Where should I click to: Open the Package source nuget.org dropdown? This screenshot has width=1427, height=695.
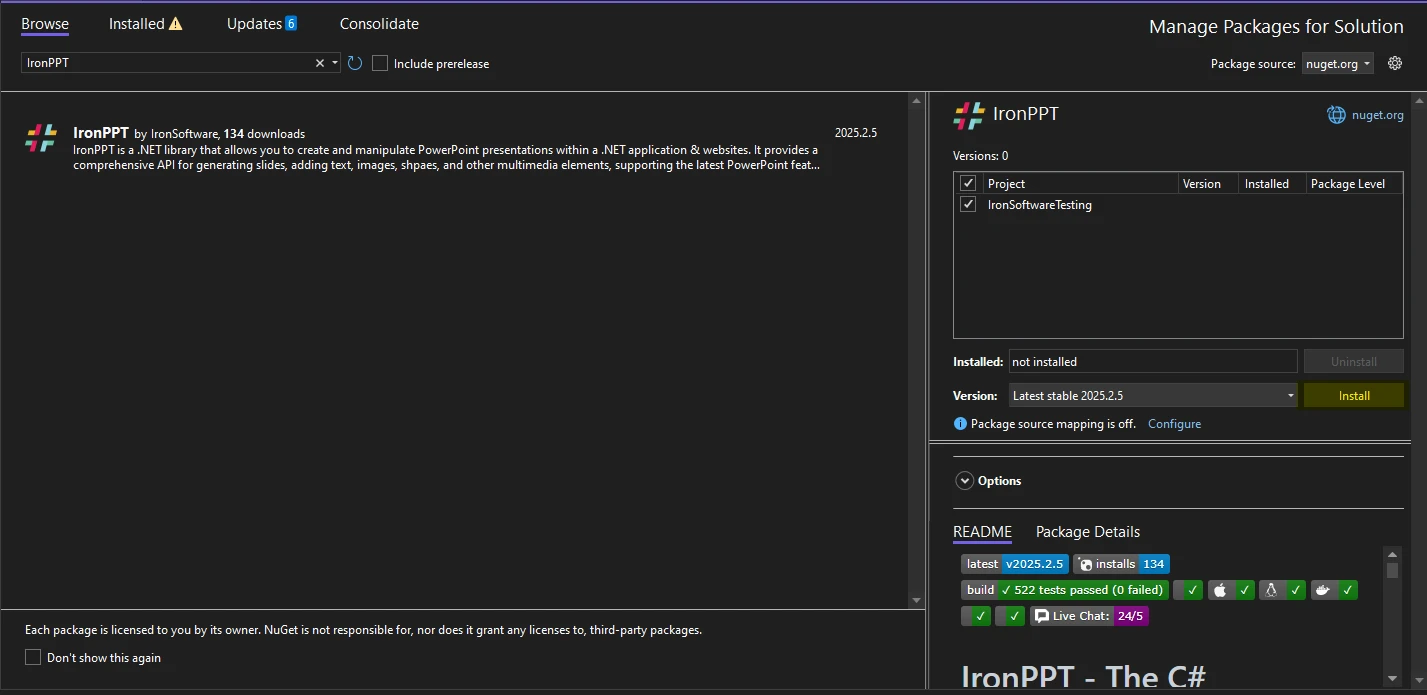[x=1337, y=63]
